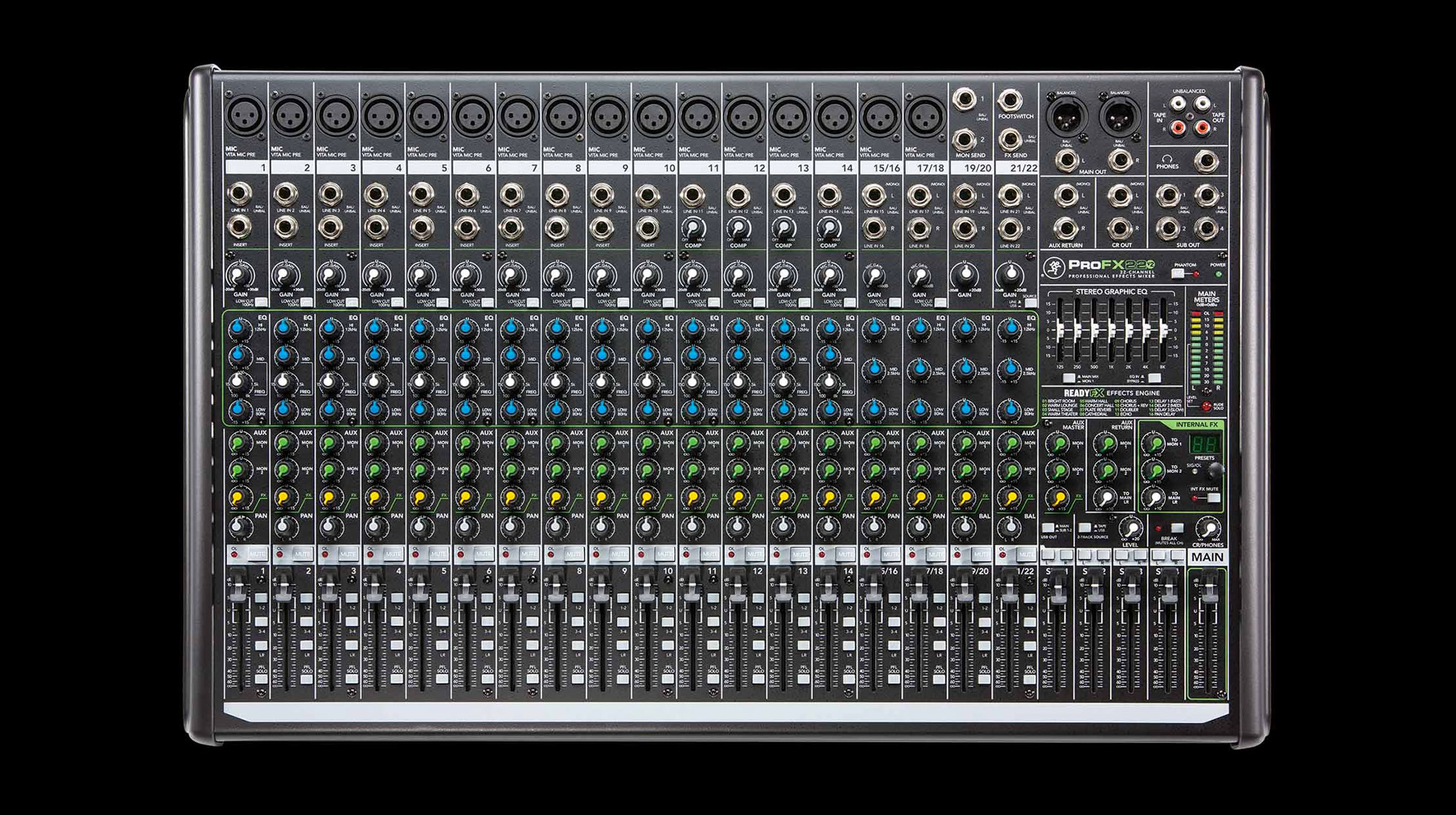The image size is (1456, 815).
Task: Adjust the channel 3 Mid Freq knob
Action: pos(330,382)
